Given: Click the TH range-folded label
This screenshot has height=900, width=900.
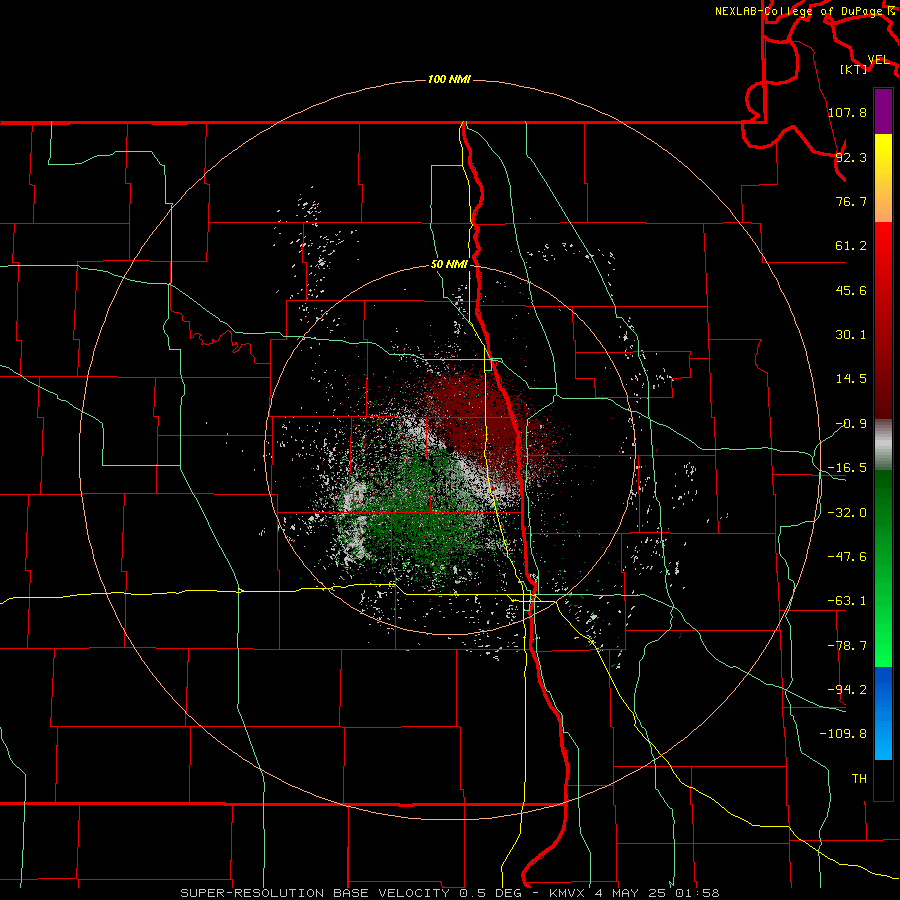Looking at the screenshot, I should tap(859, 779).
